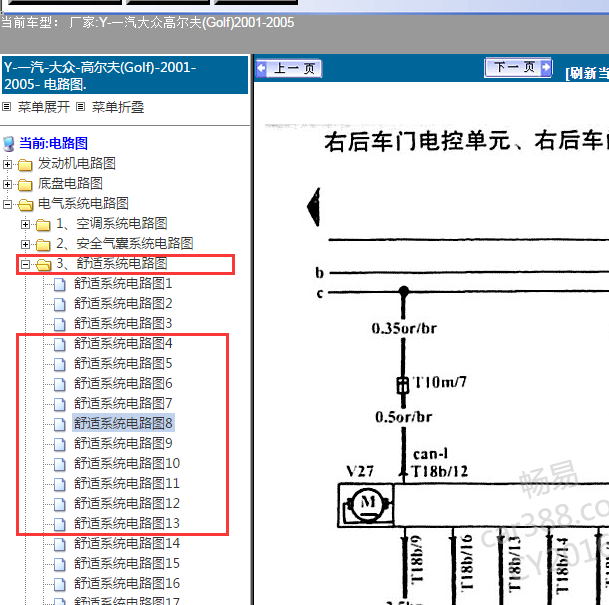Click page icon beside 舒适系统电路图16

coord(59,584)
